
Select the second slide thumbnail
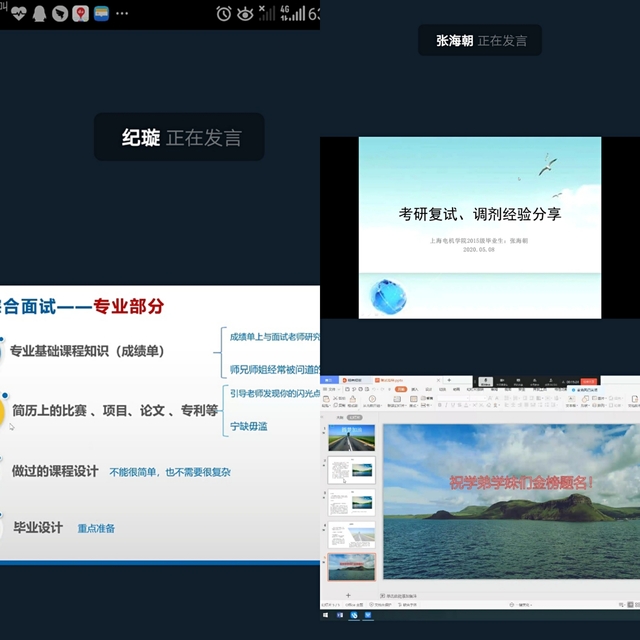352,471
